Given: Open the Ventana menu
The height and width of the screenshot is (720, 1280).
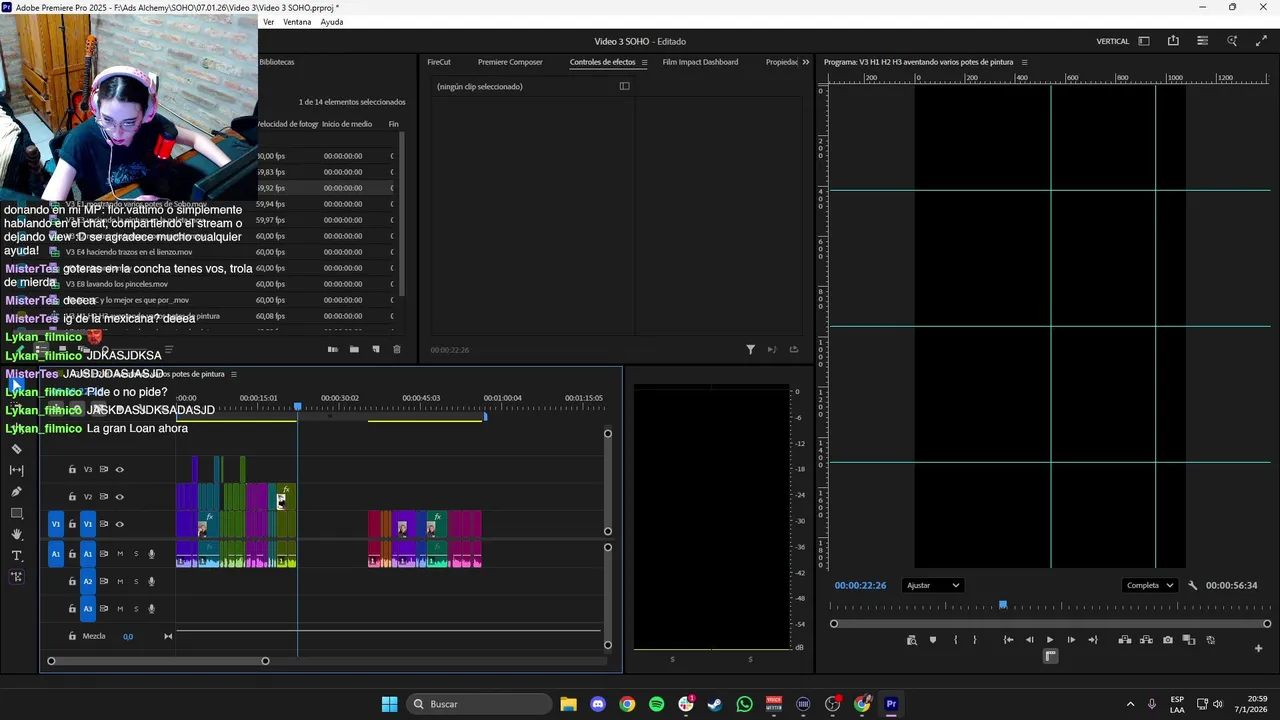Looking at the screenshot, I should 297,22.
